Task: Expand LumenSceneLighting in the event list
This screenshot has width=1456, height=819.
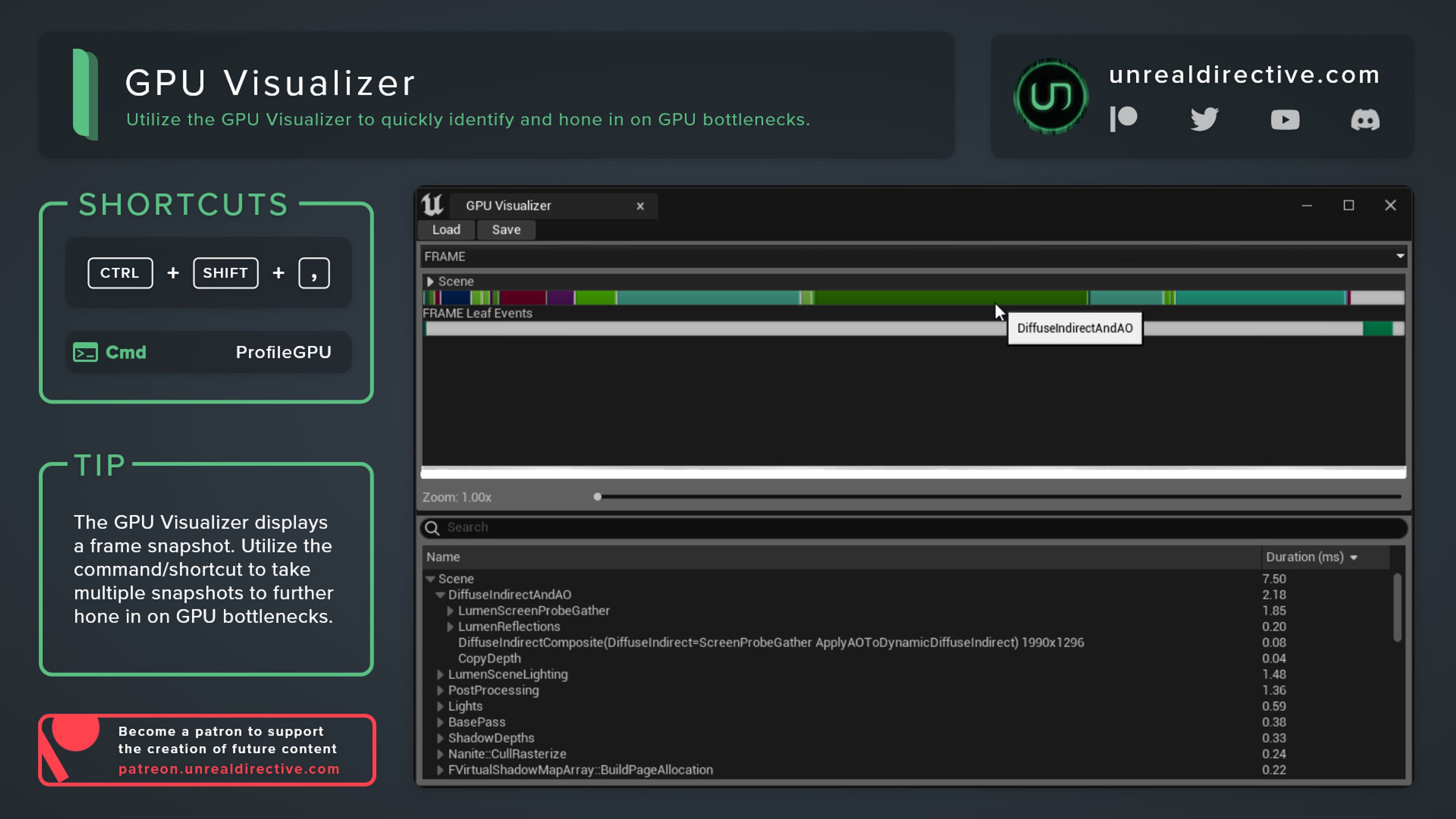Action: [440, 674]
